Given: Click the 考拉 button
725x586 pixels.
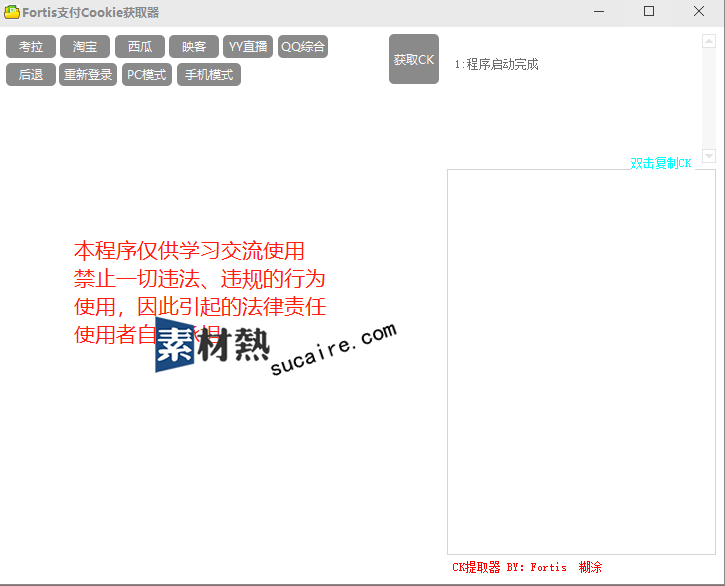Looking at the screenshot, I should click(31, 47).
